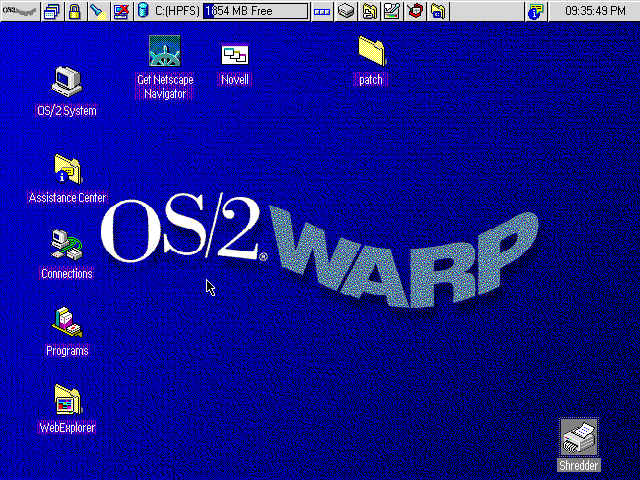Open the window list icon in WarpCenter
640x480 pixels.
52,11
